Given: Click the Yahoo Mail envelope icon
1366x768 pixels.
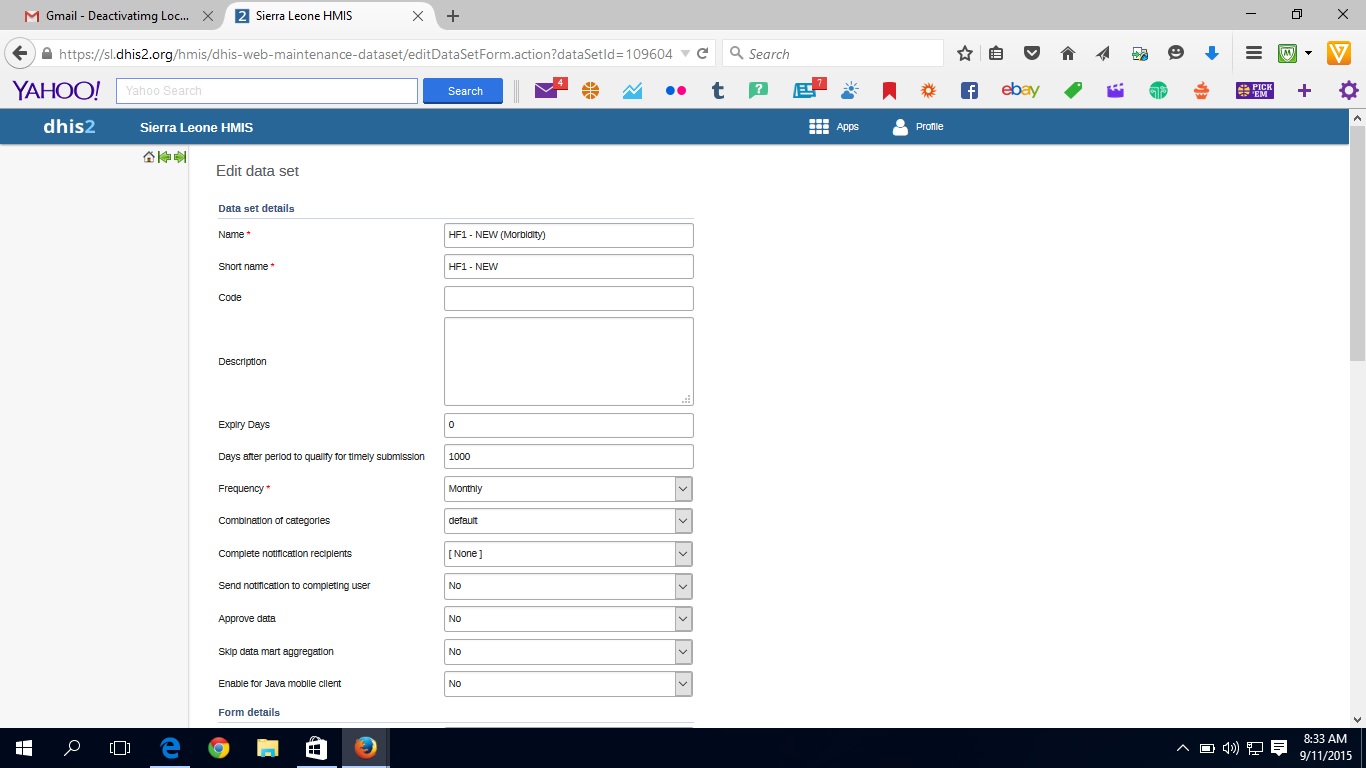Looking at the screenshot, I should click(x=546, y=91).
